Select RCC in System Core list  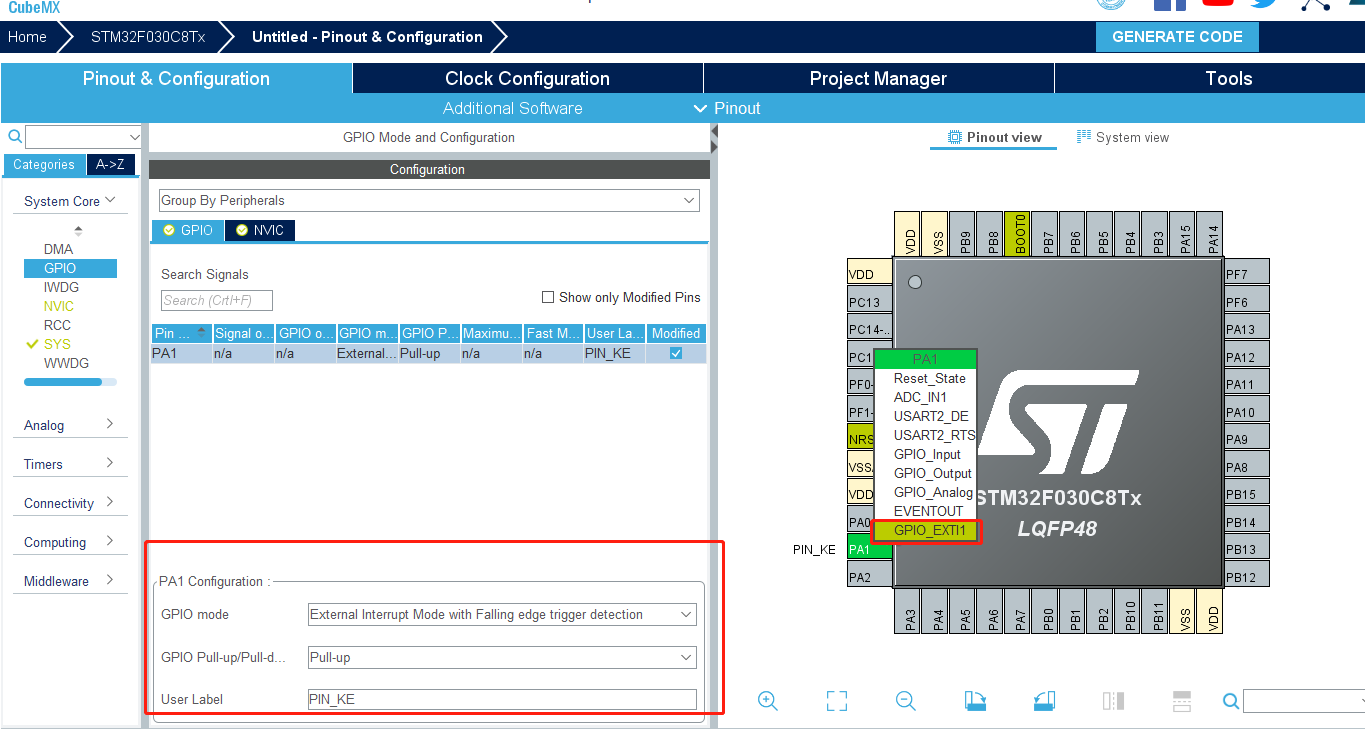pos(57,325)
